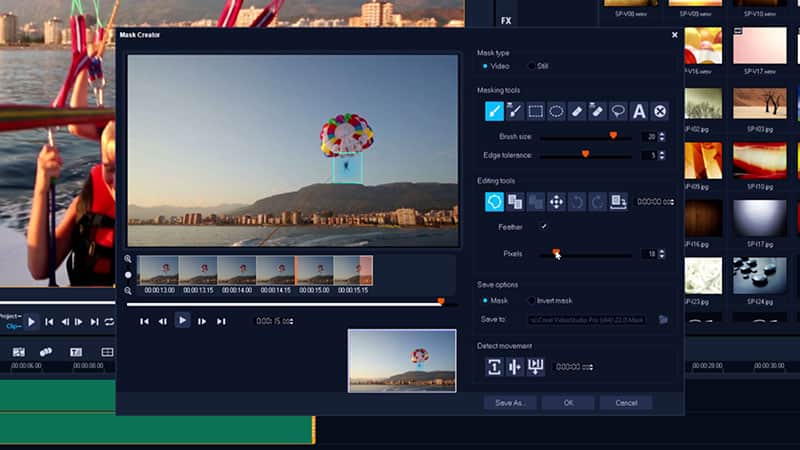This screenshot has width=800, height=450.
Task: Click the Edge tolerance spinner arrows
Action: tap(662, 155)
